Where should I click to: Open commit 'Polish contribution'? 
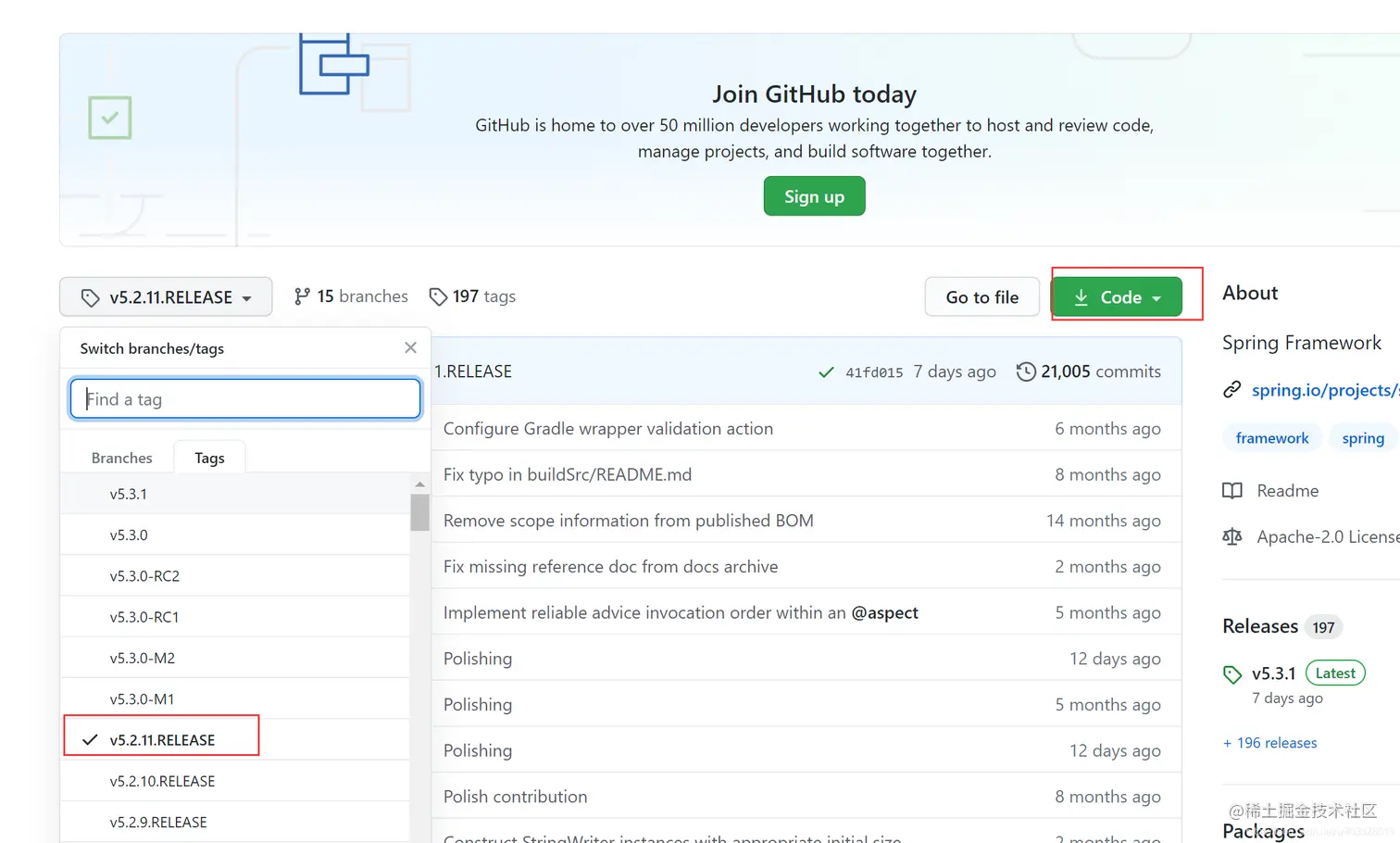pos(516,797)
